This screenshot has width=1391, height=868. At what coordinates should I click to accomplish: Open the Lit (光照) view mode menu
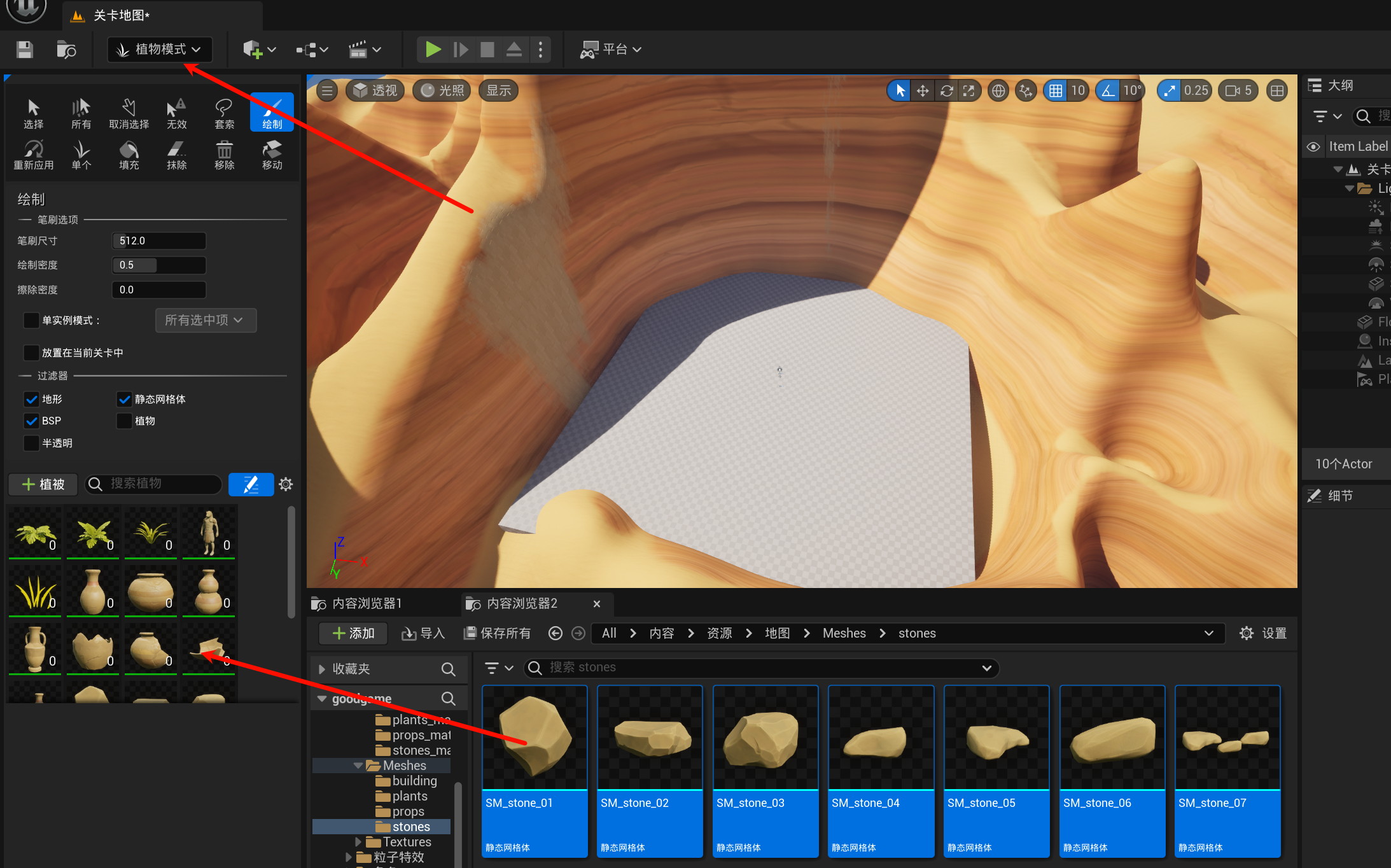(443, 91)
